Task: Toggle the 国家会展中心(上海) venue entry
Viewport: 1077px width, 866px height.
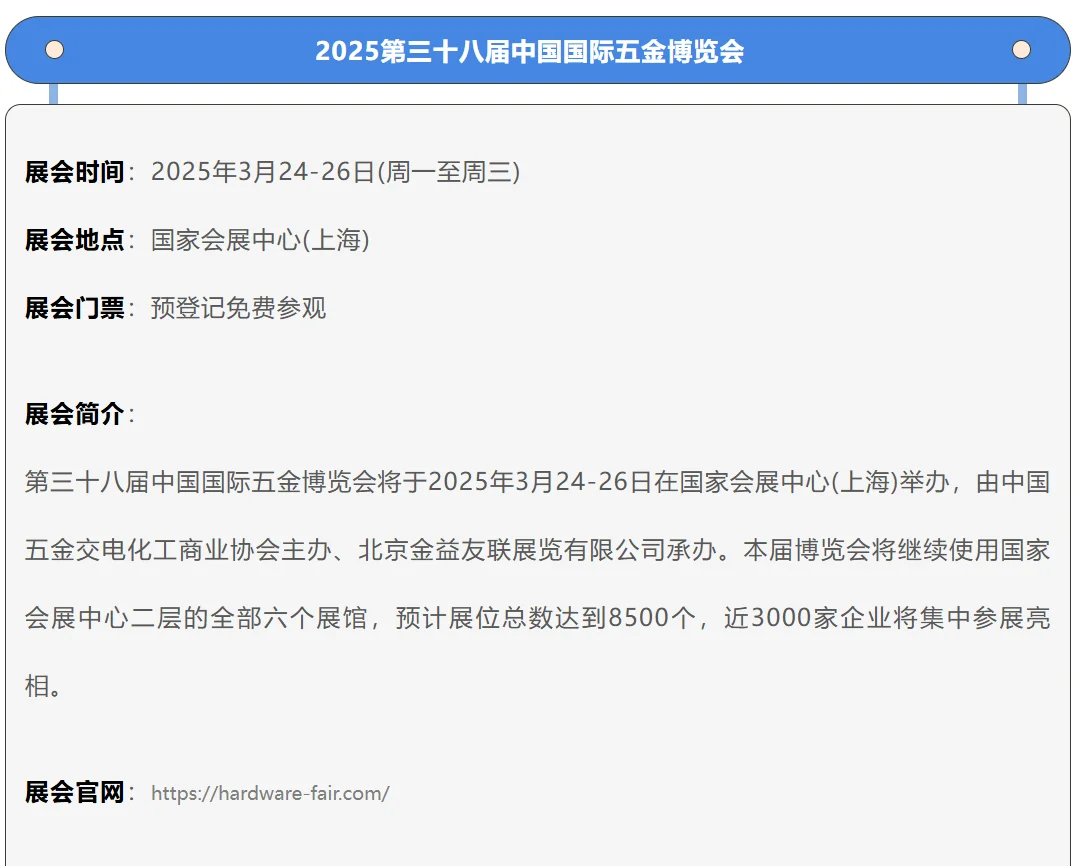Action: tap(260, 240)
